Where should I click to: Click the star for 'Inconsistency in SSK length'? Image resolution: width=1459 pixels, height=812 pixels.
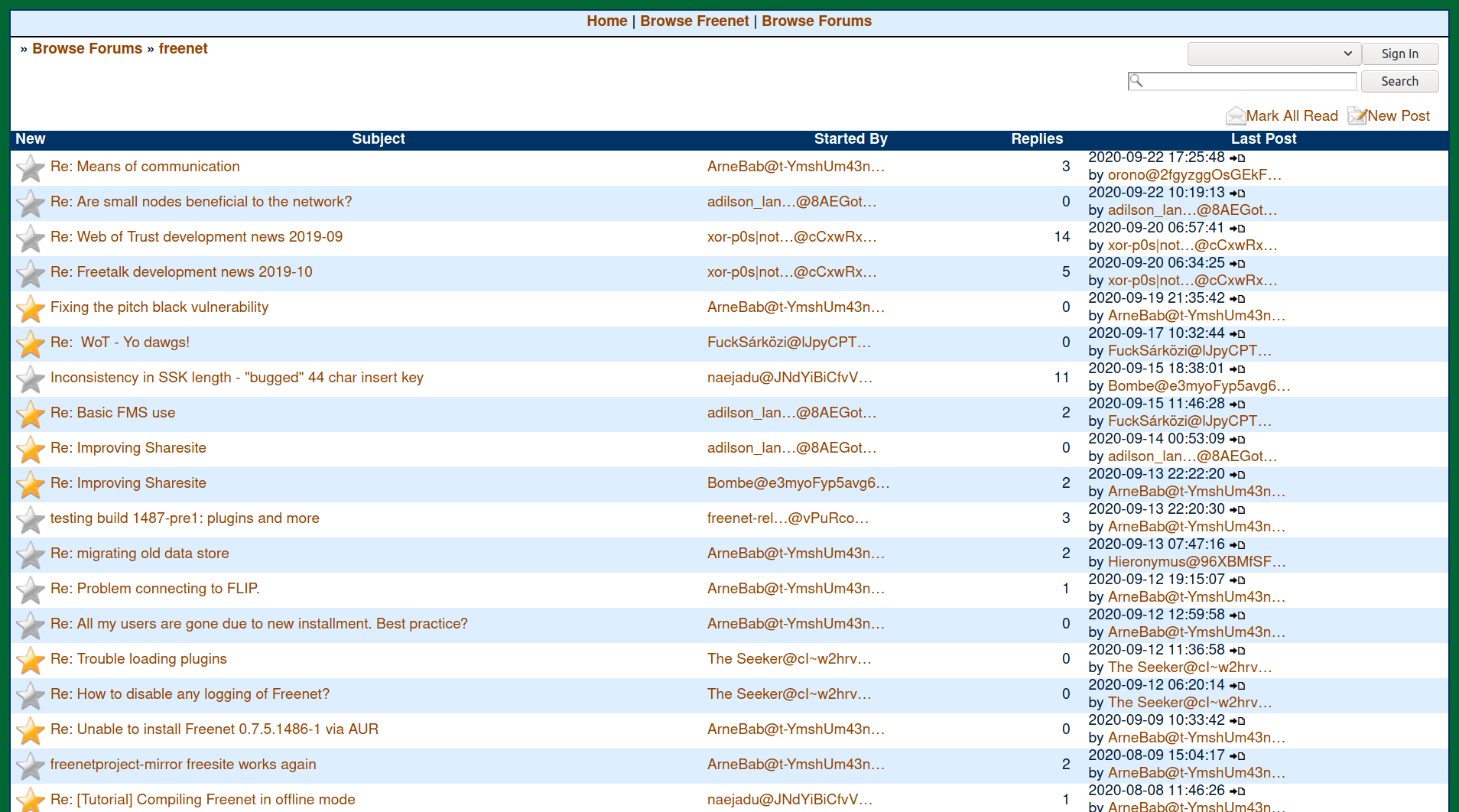click(x=31, y=379)
